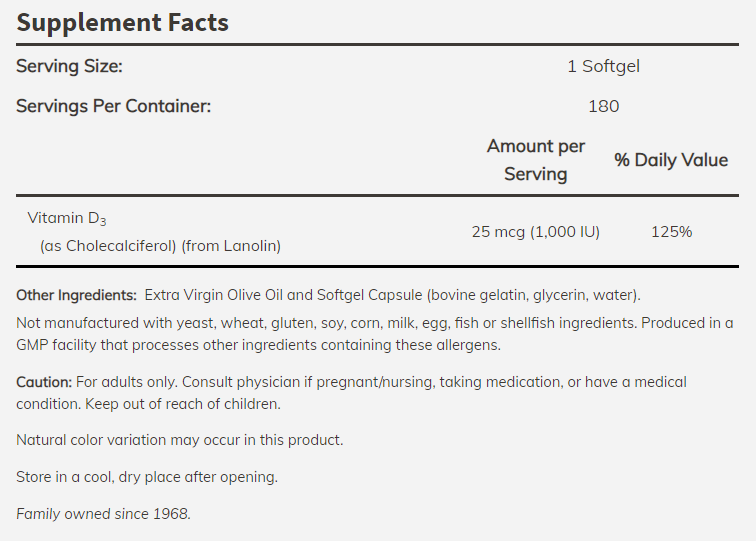Click the 180 servings value
Viewport: 756px width, 541px height.
(x=603, y=106)
